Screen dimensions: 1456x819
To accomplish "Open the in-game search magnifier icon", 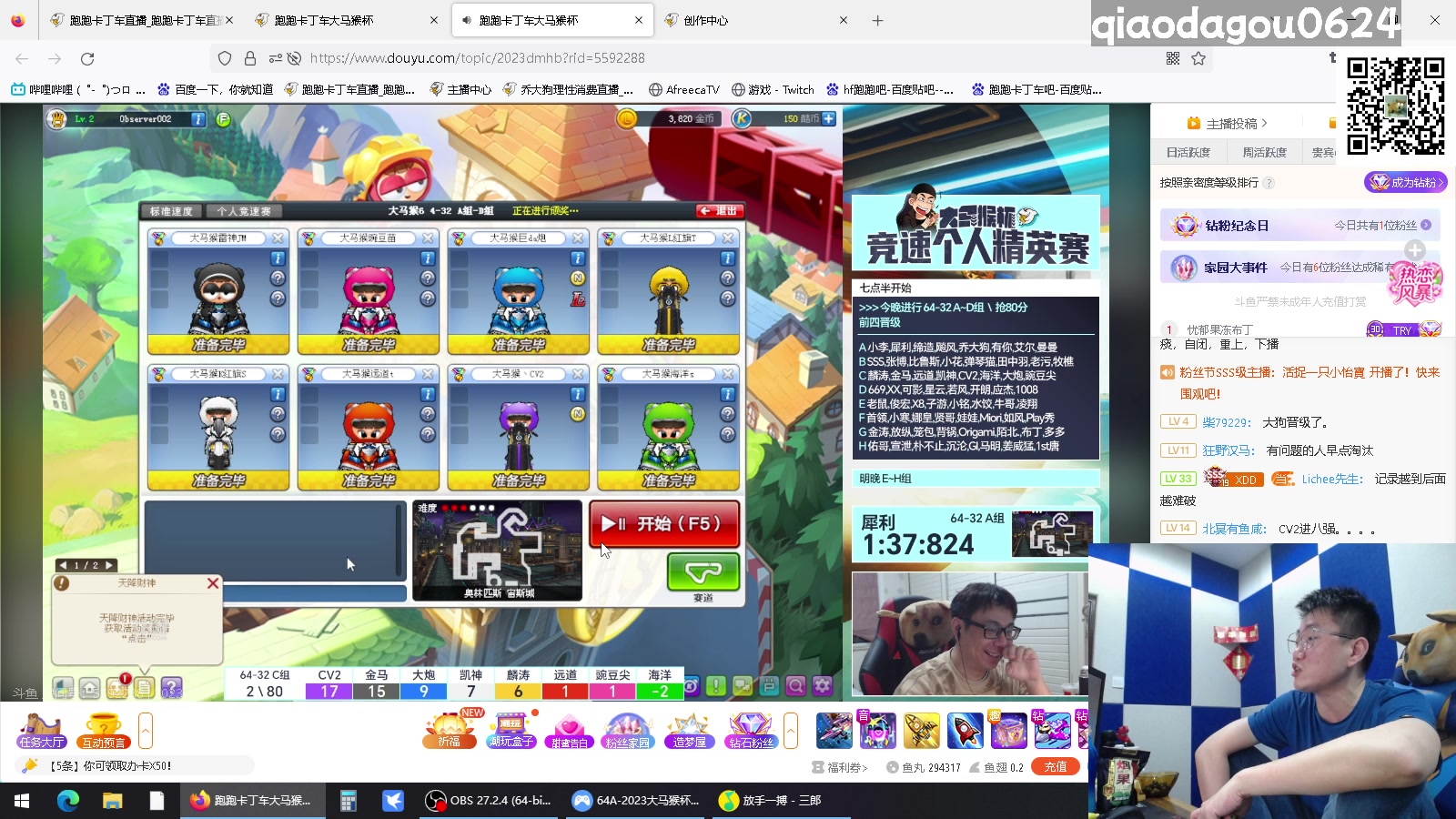I will (x=796, y=685).
